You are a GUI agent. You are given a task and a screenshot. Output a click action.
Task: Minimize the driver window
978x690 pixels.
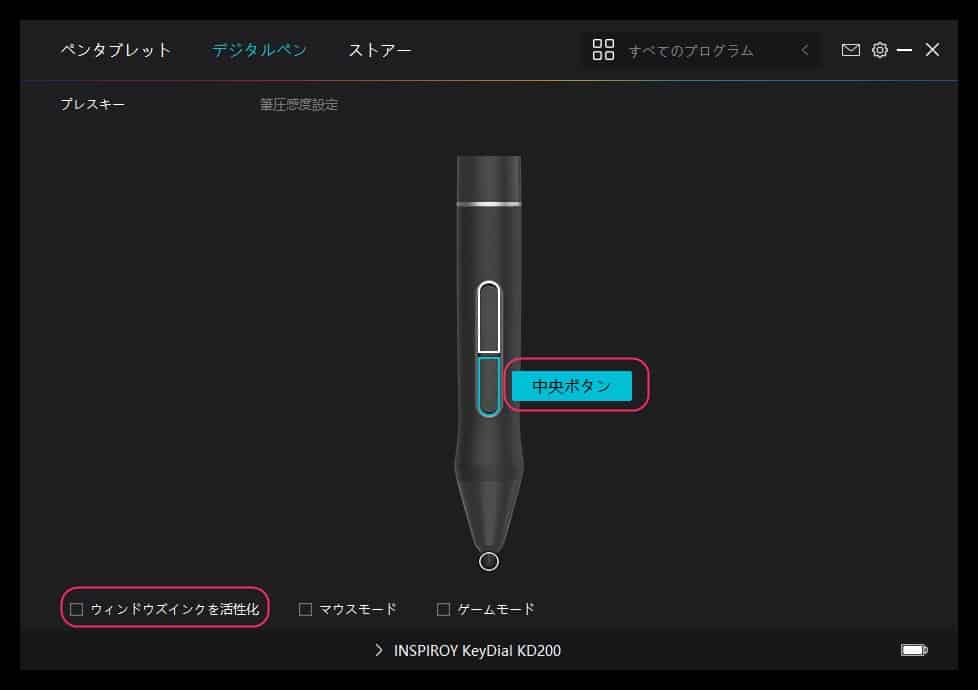(904, 50)
